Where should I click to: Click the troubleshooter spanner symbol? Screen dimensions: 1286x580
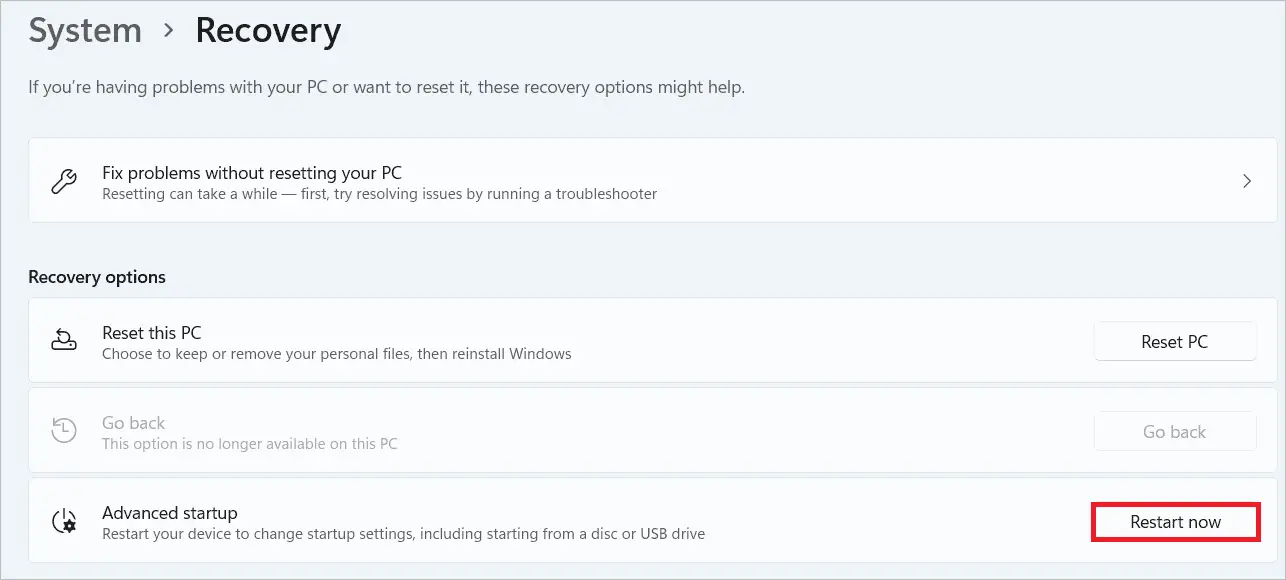(x=64, y=180)
